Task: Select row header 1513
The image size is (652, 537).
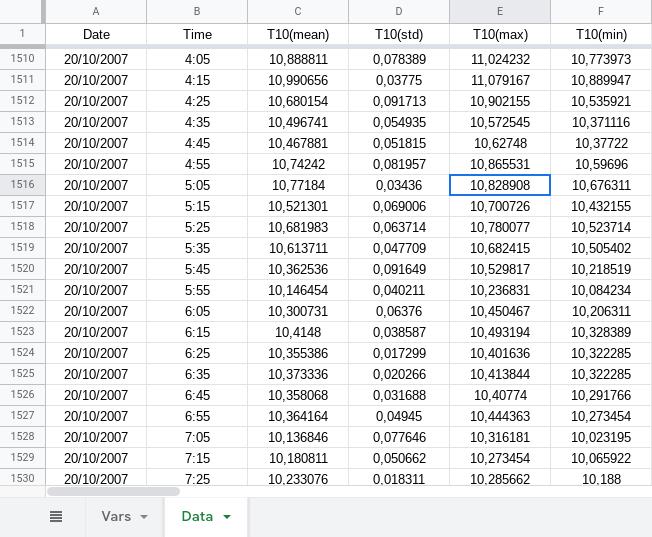Action: point(22,121)
